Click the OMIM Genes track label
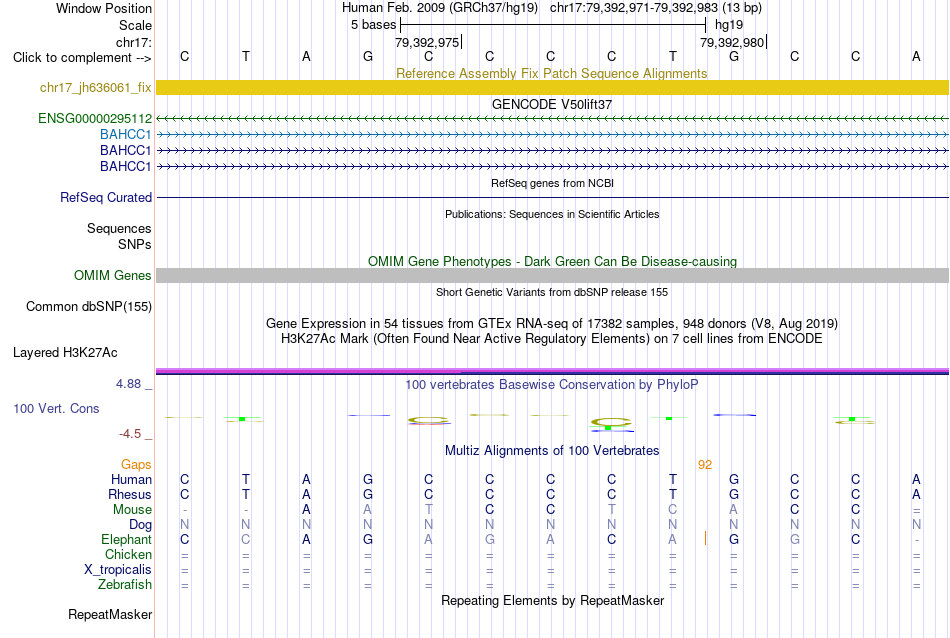This screenshot has height=638, width=950. [x=112, y=276]
